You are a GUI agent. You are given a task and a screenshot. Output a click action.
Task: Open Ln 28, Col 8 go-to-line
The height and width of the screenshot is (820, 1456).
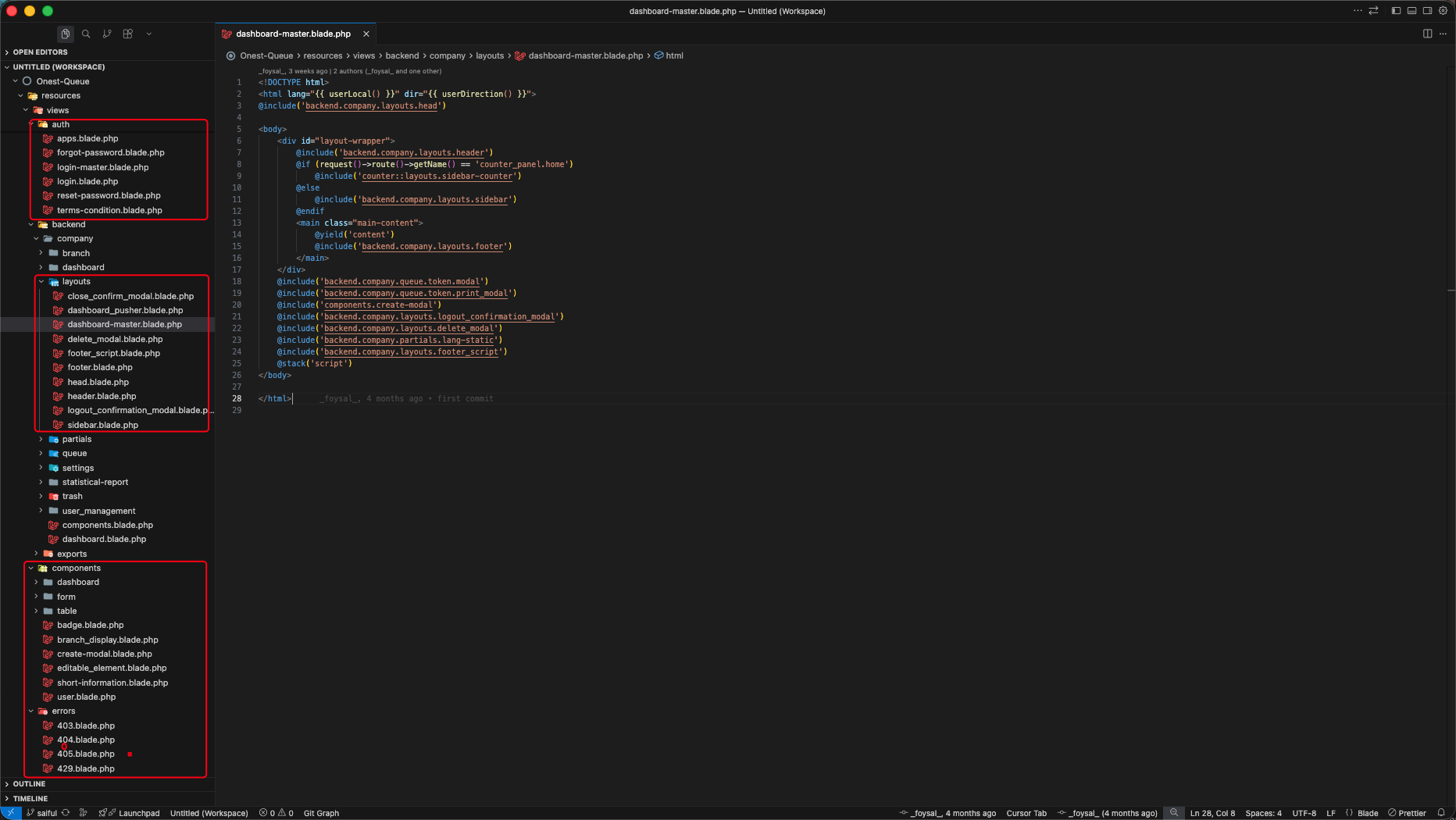point(1212,813)
